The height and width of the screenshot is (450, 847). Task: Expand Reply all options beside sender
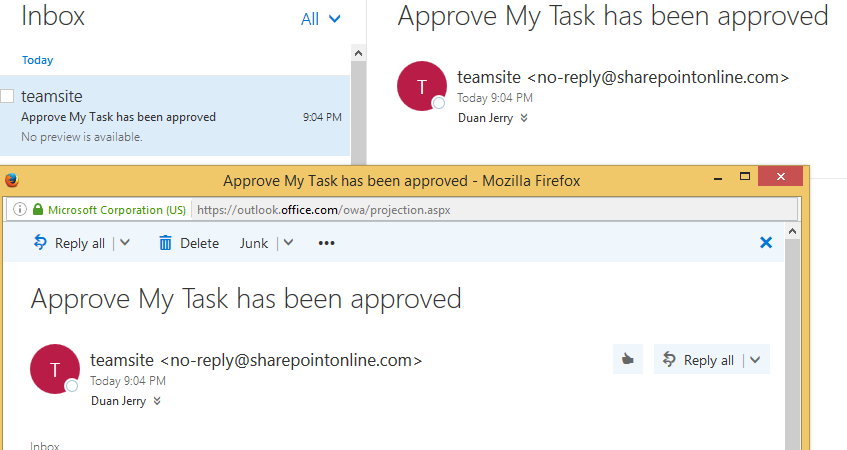click(x=755, y=360)
